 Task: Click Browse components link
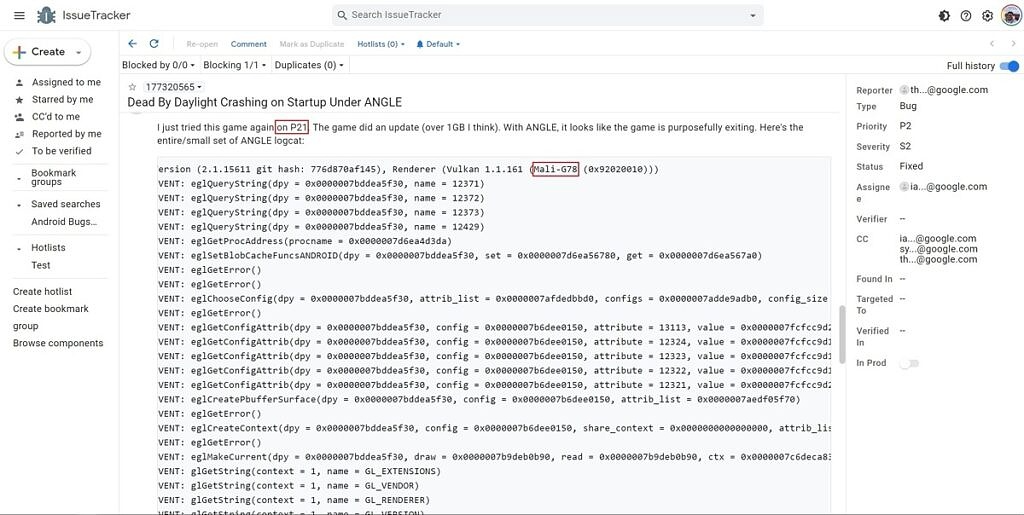(x=58, y=343)
